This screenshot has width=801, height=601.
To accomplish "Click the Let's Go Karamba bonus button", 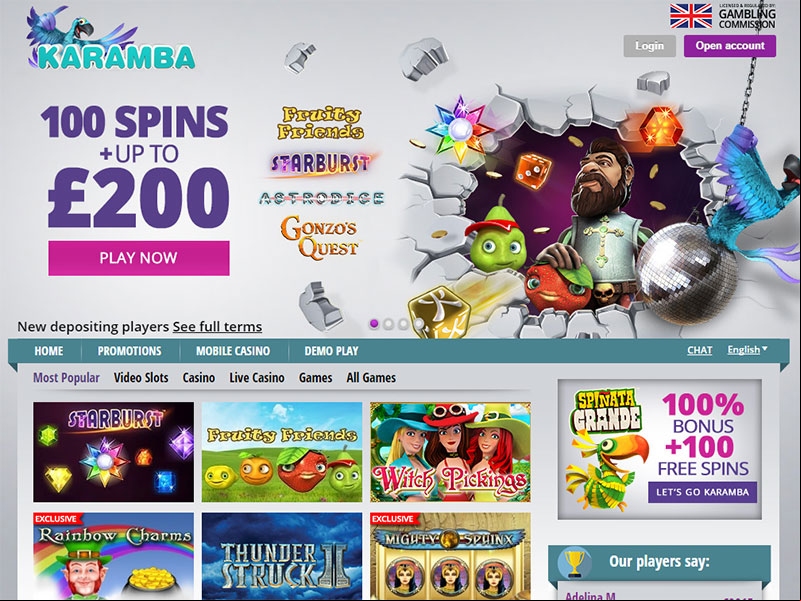I will [x=702, y=492].
